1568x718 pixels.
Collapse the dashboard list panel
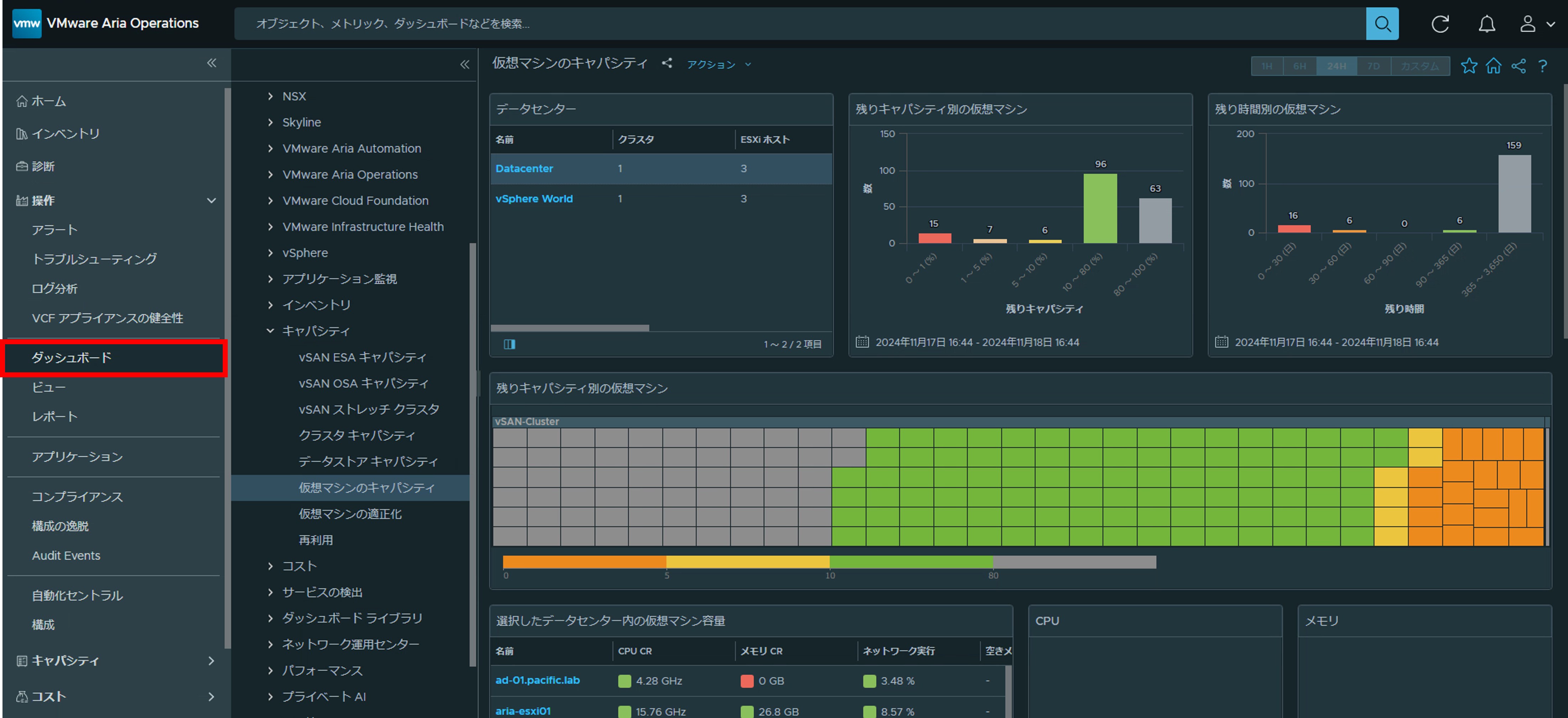click(x=464, y=64)
